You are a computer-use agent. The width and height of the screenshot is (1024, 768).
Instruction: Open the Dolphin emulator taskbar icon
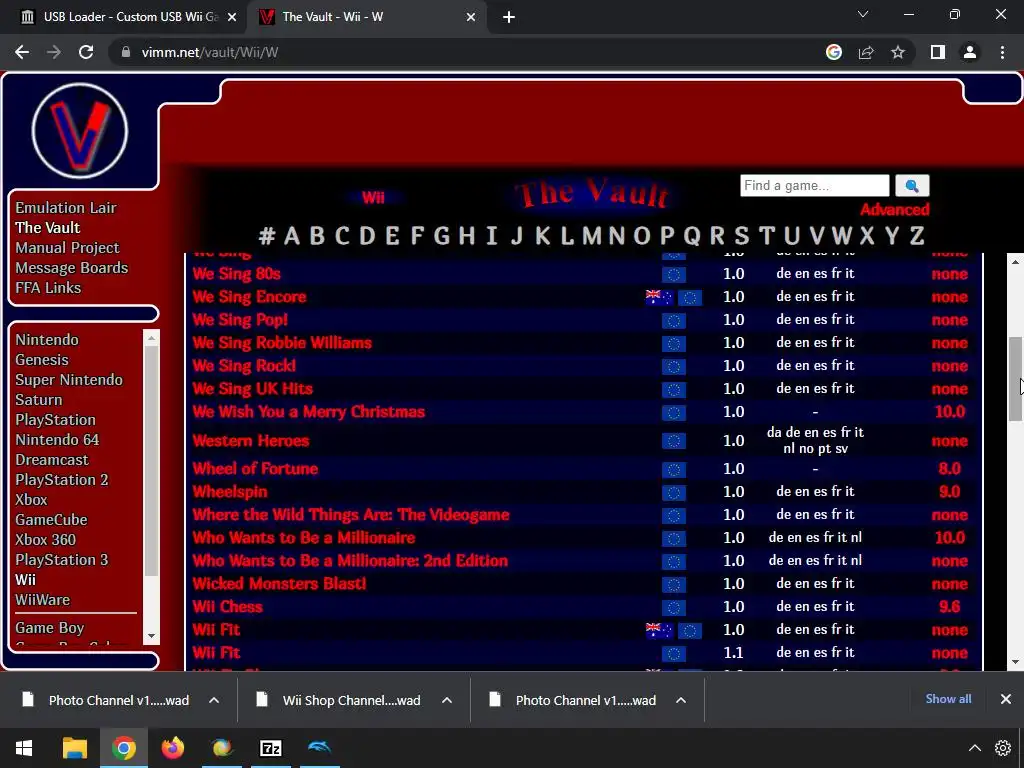pos(319,748)
